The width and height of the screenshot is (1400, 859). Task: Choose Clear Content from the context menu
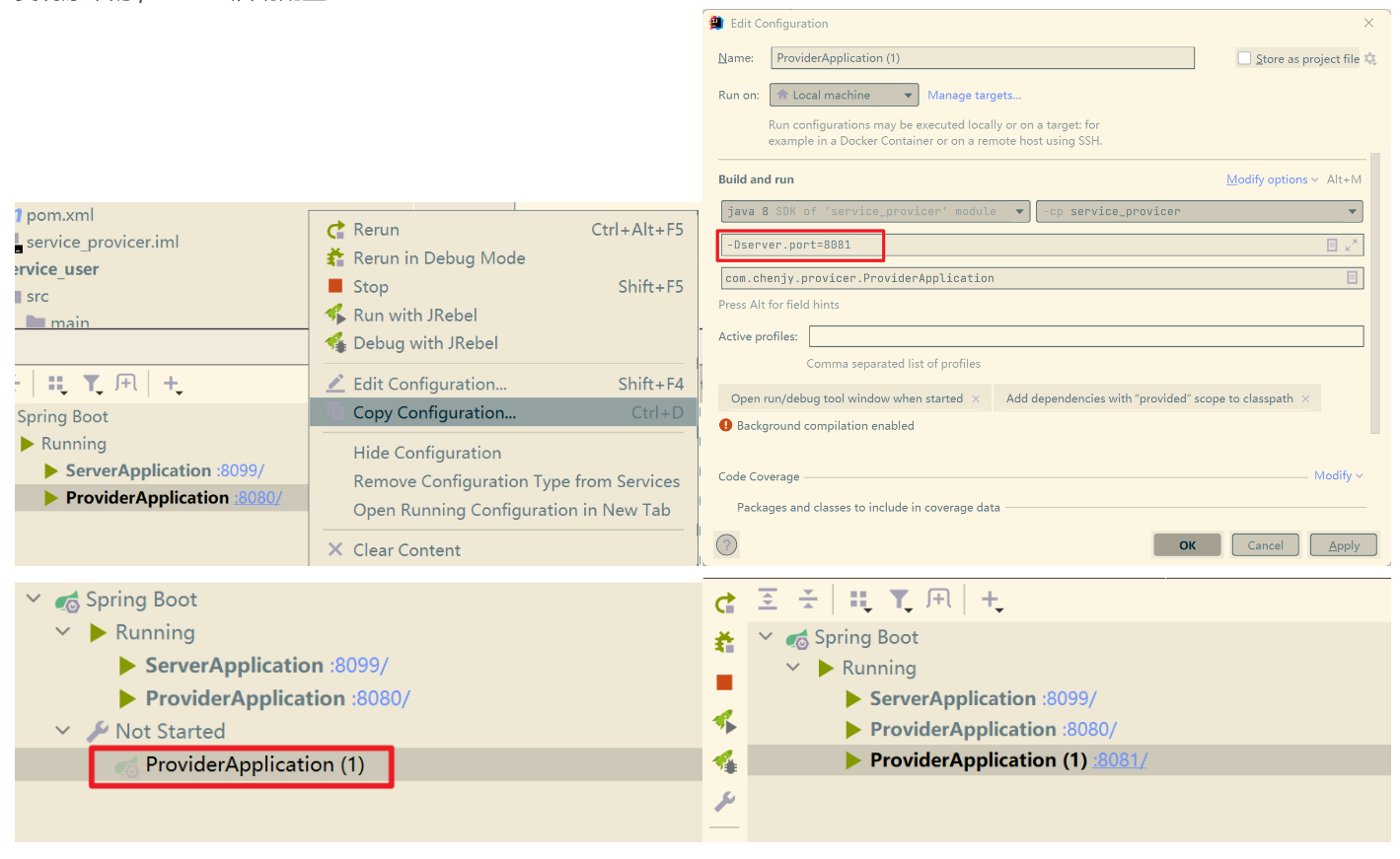pos(504,550)
